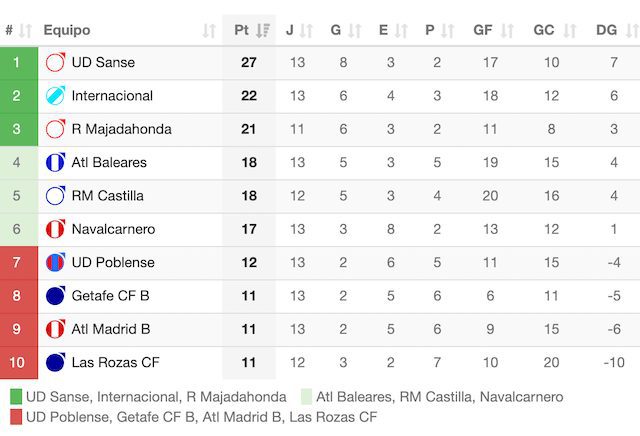Click the Internacional team crest icon
This screenshot has width=640, height=436.
click(x=56, y=96)
